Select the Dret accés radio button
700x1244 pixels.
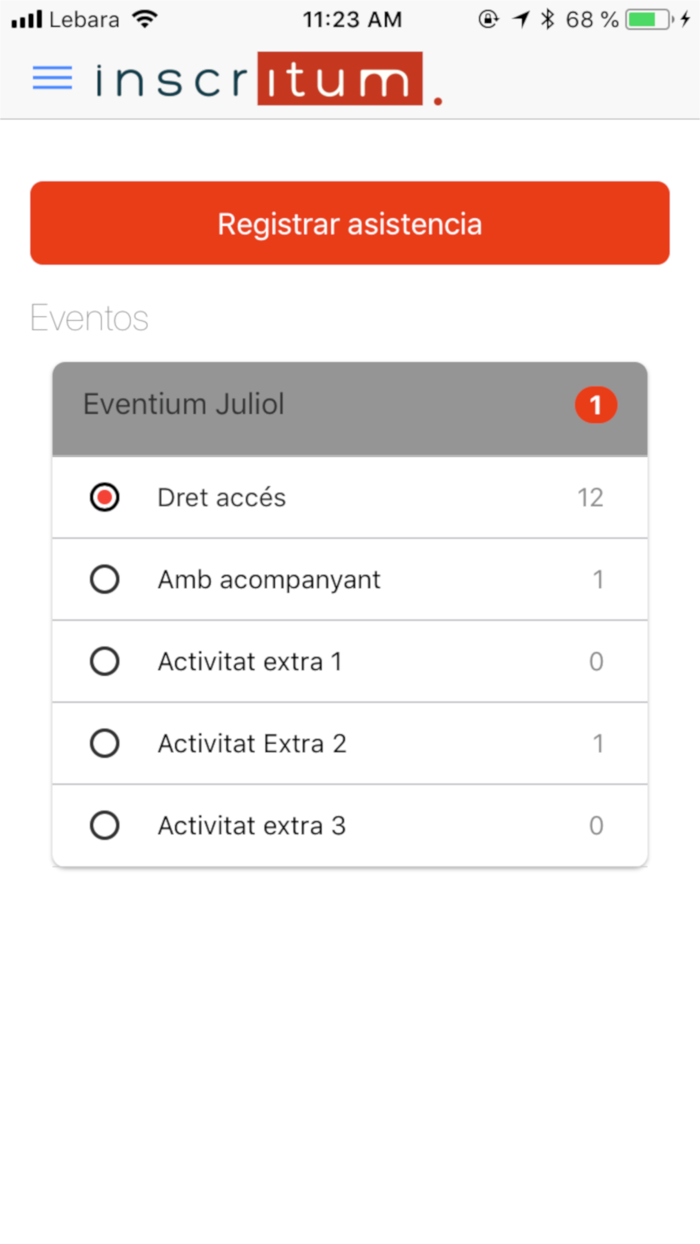(104, 498)
